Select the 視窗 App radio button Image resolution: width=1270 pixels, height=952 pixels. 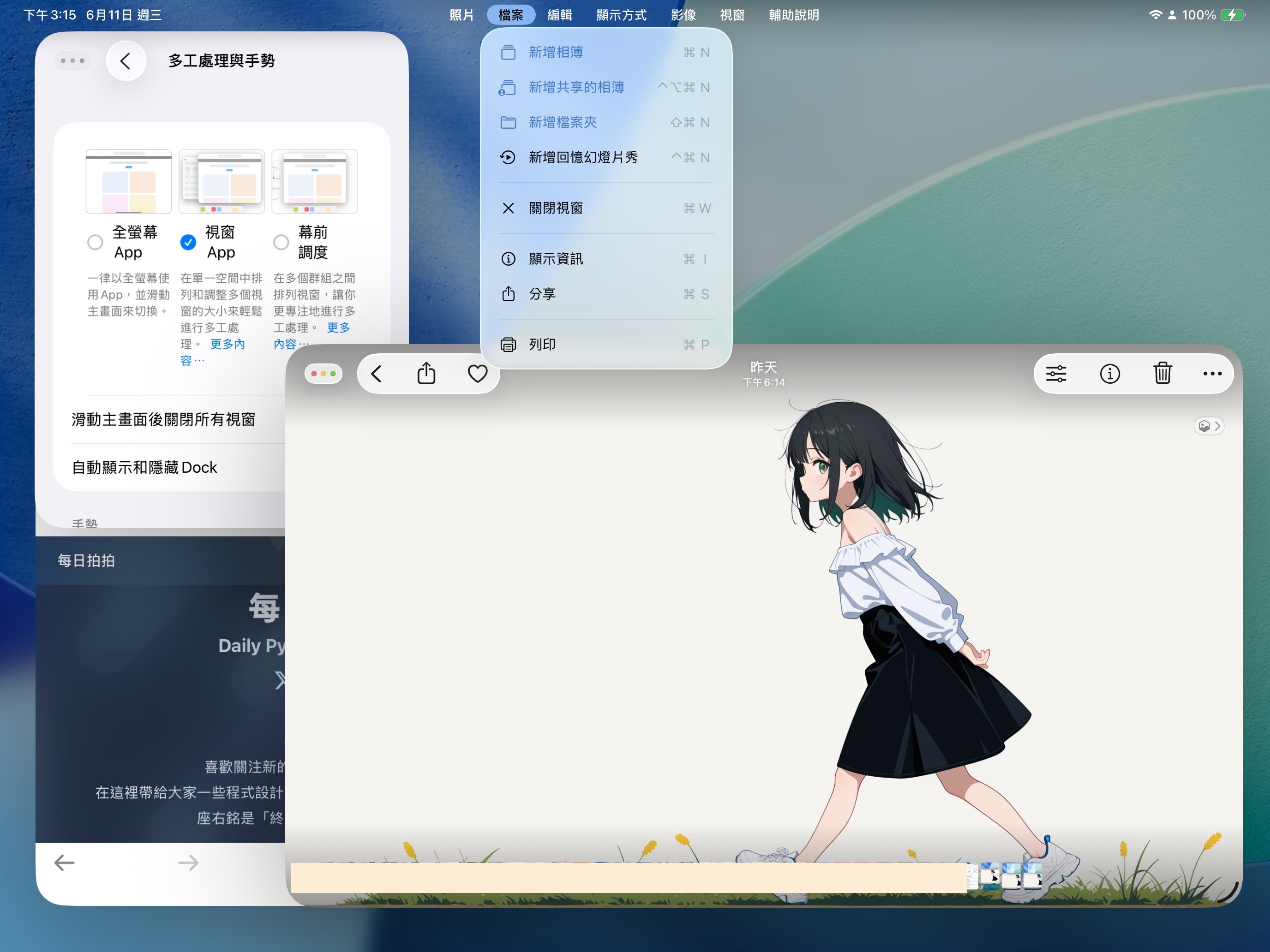pos(188,242)
